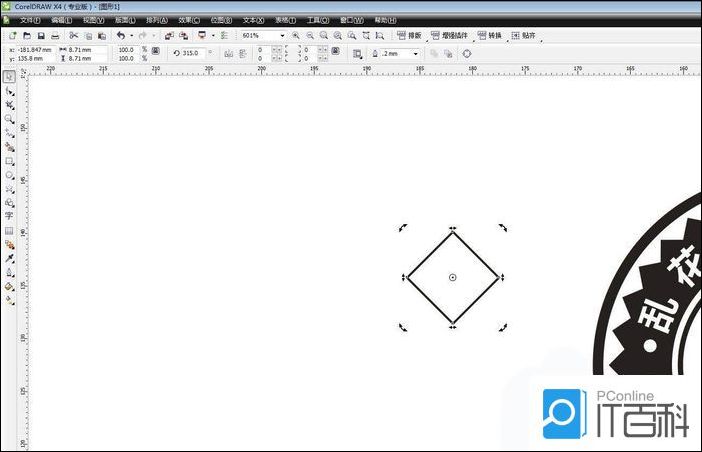Open a file via folder icon
Screen dimensions: 702x452
pyautogui.click(x=27, y=35)
